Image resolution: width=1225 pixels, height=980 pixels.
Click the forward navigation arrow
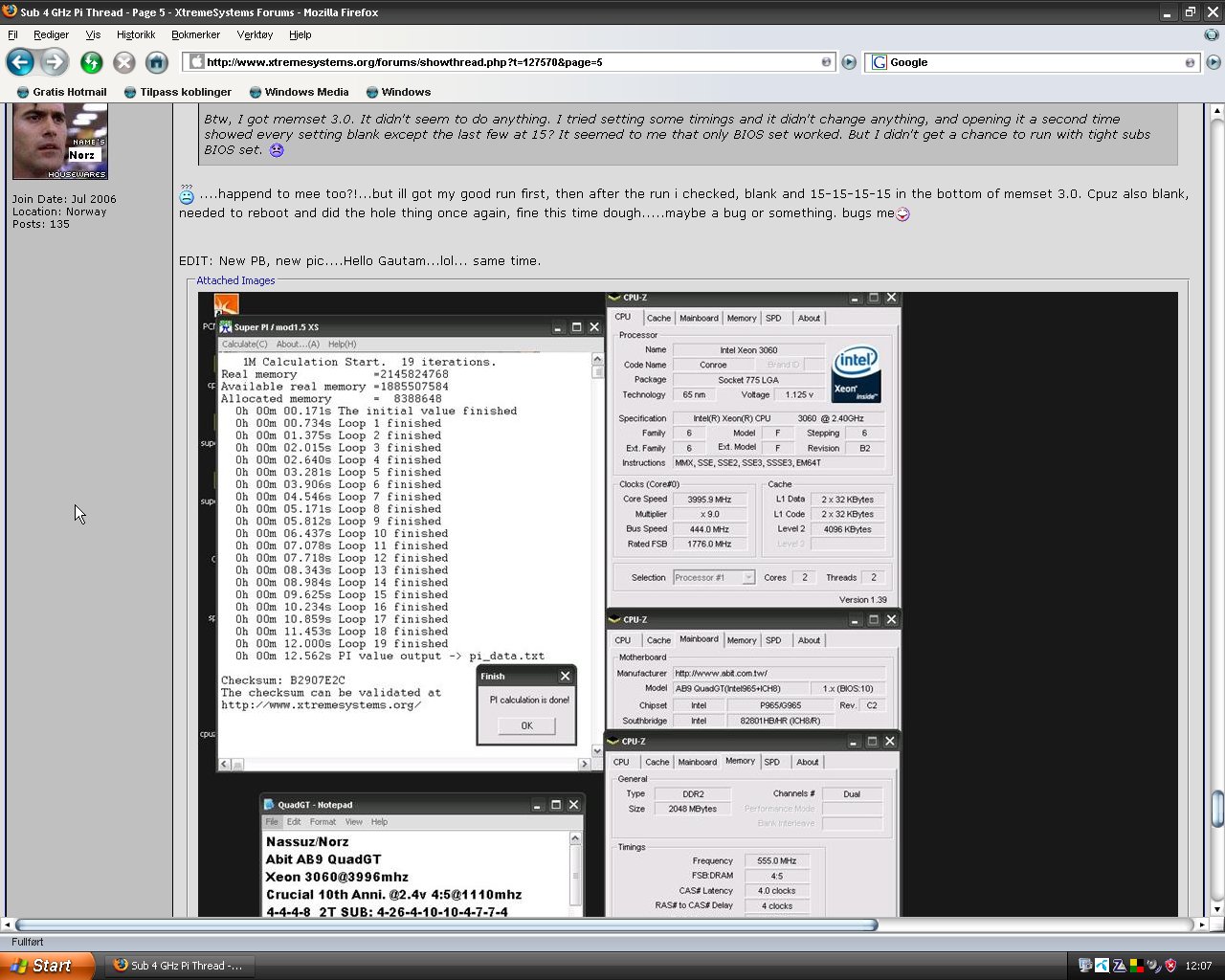[55, 62]
